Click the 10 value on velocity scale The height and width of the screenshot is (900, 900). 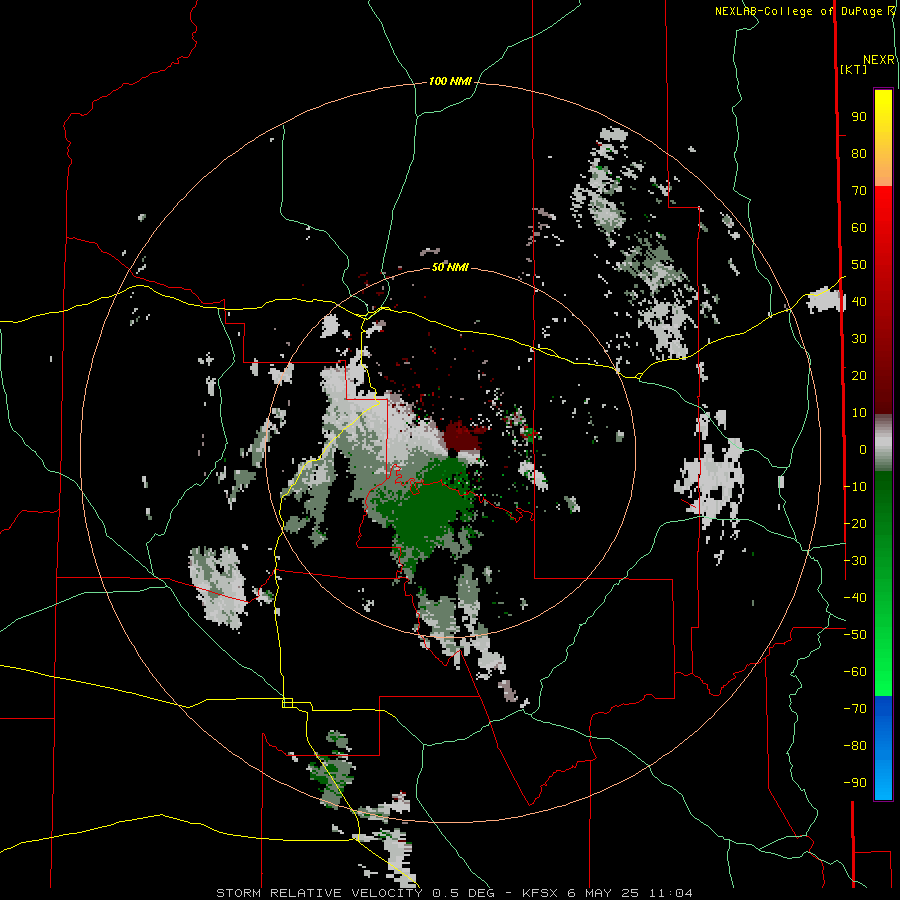(x=859, y=413)
